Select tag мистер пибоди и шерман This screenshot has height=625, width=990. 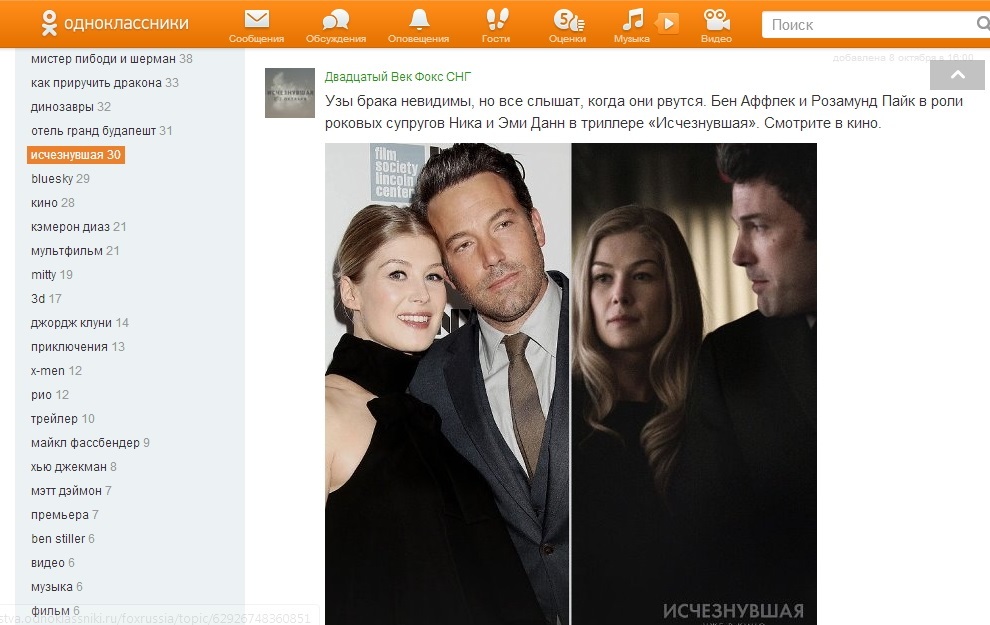tap(112, 59)
